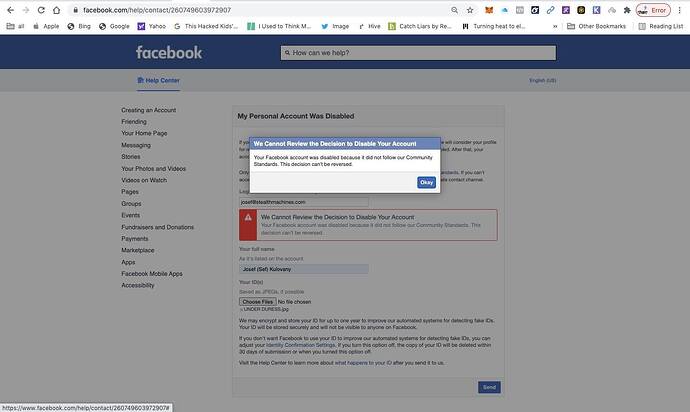Click the Choose Files button

click(257, 302)
